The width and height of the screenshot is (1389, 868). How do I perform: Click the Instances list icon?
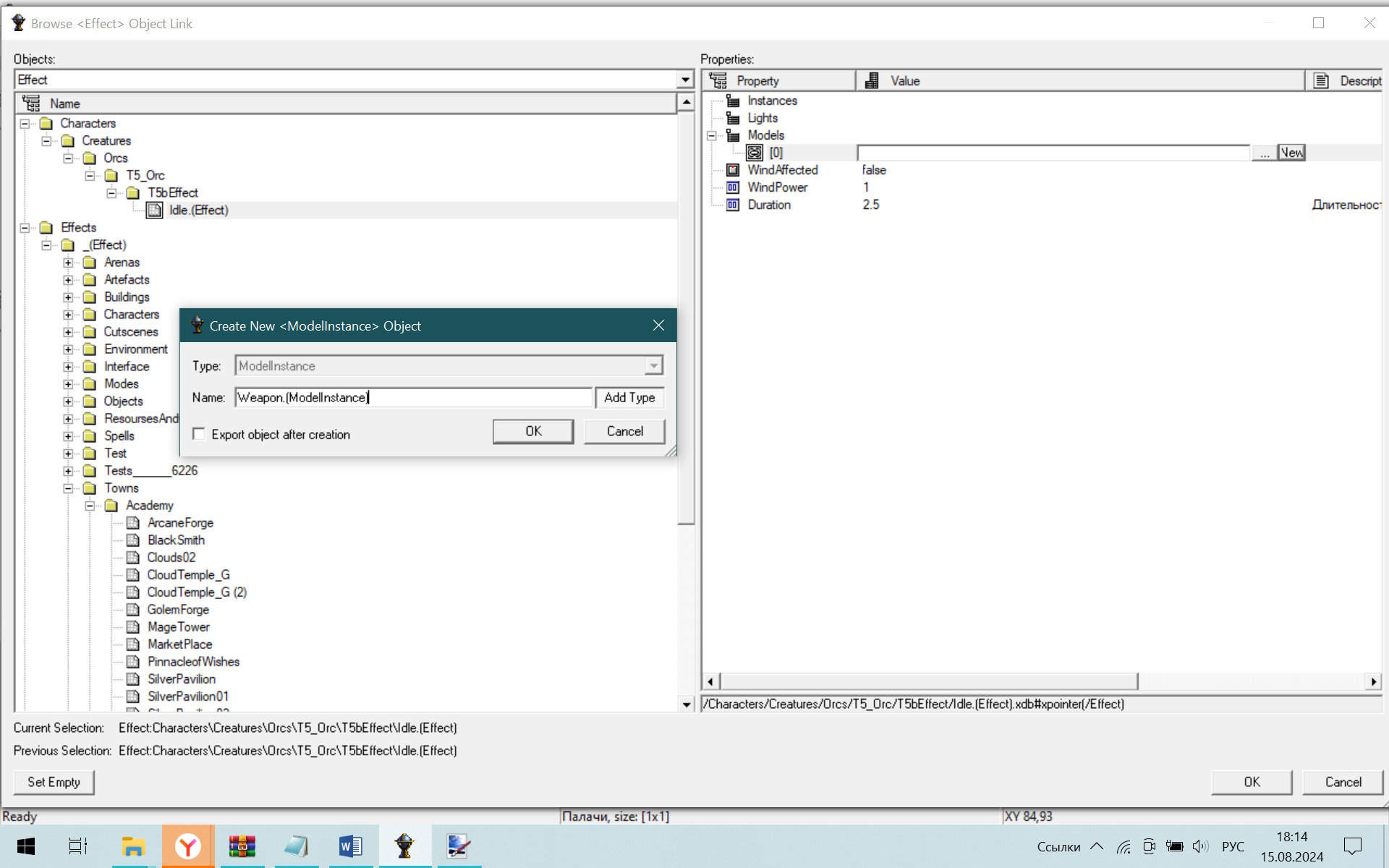tap(733, 101)
